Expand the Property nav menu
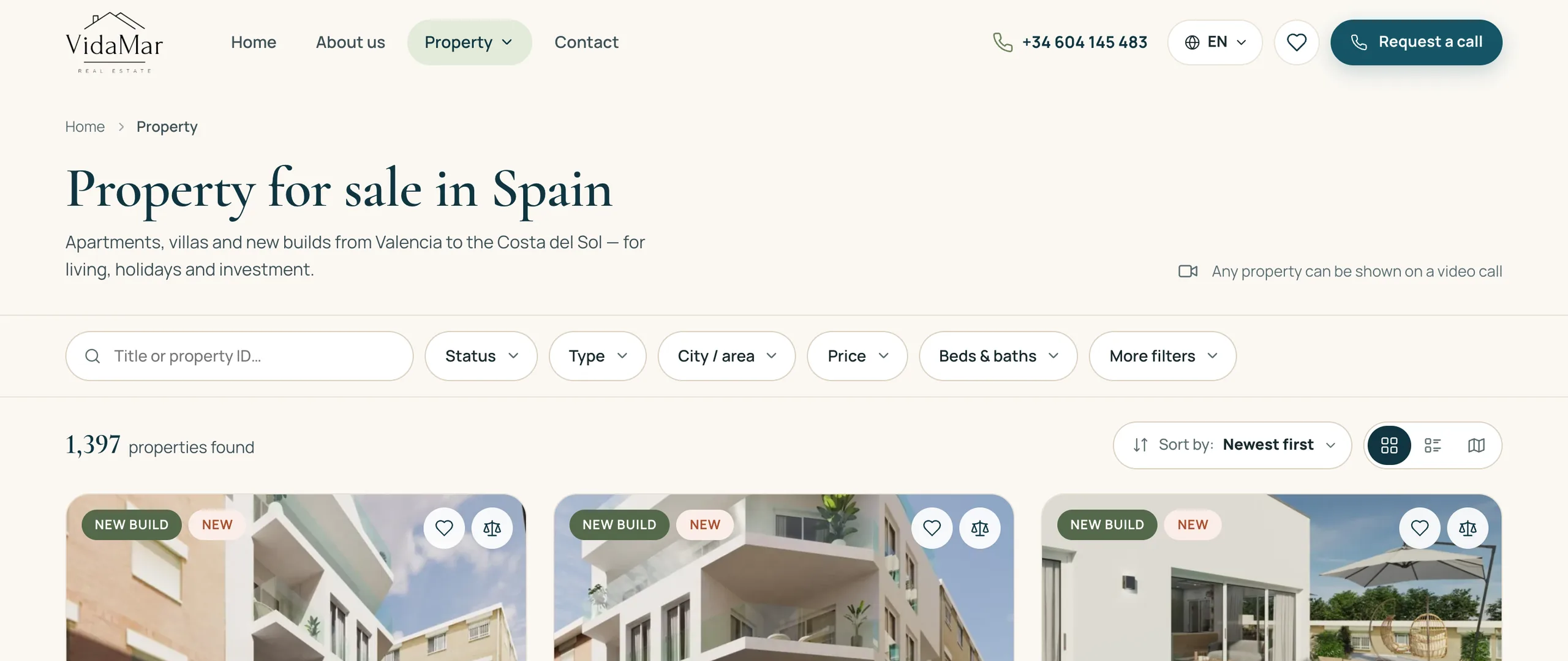Viewport: 1568px width, 661px height. coord(469,42)
